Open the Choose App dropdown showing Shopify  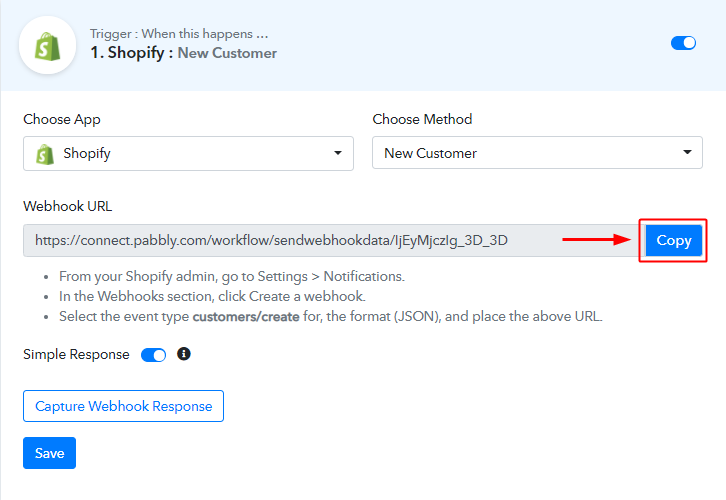coord(188,153)
